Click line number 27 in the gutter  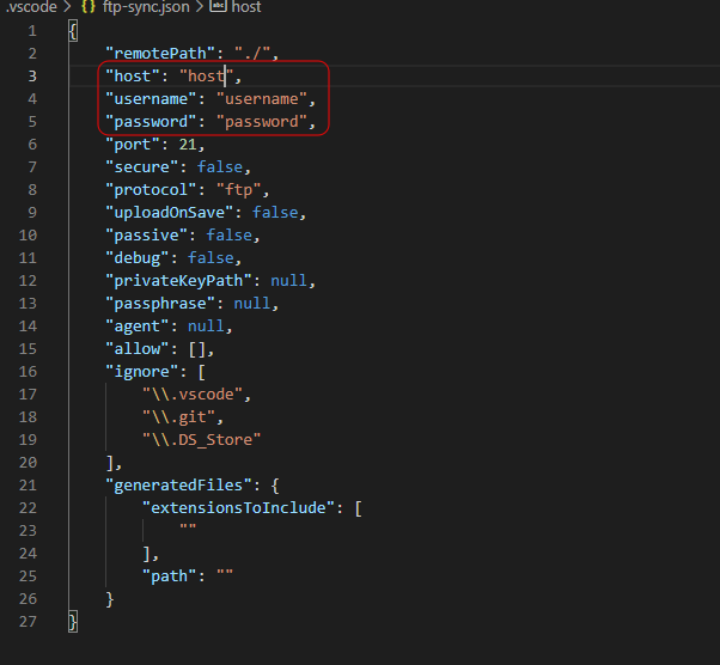[28, 621]
